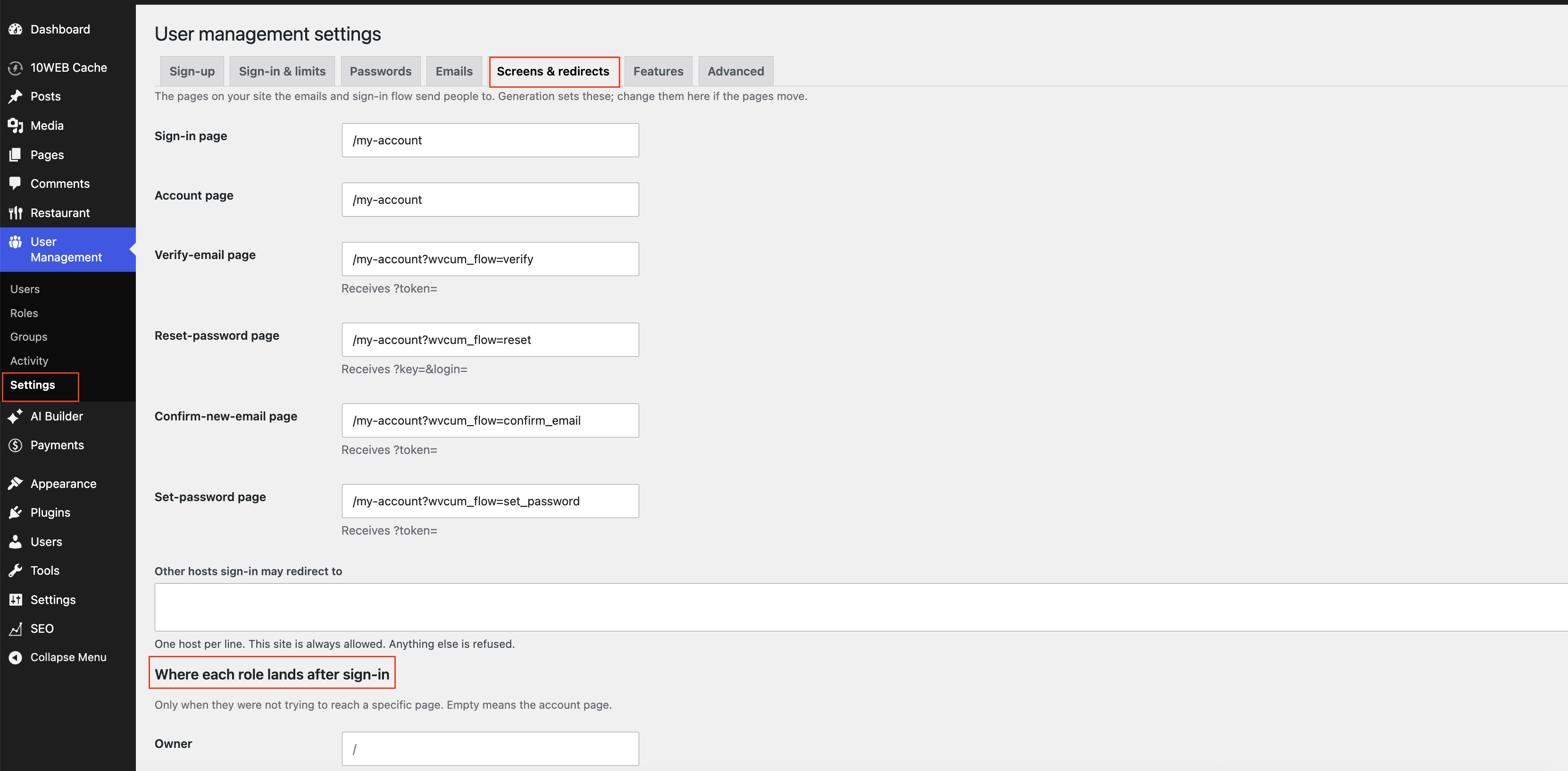The width and height of the screenshot is (1568, 771).
Task: Click the 10WEB Cache icon
Action: (x=15, y=67)
